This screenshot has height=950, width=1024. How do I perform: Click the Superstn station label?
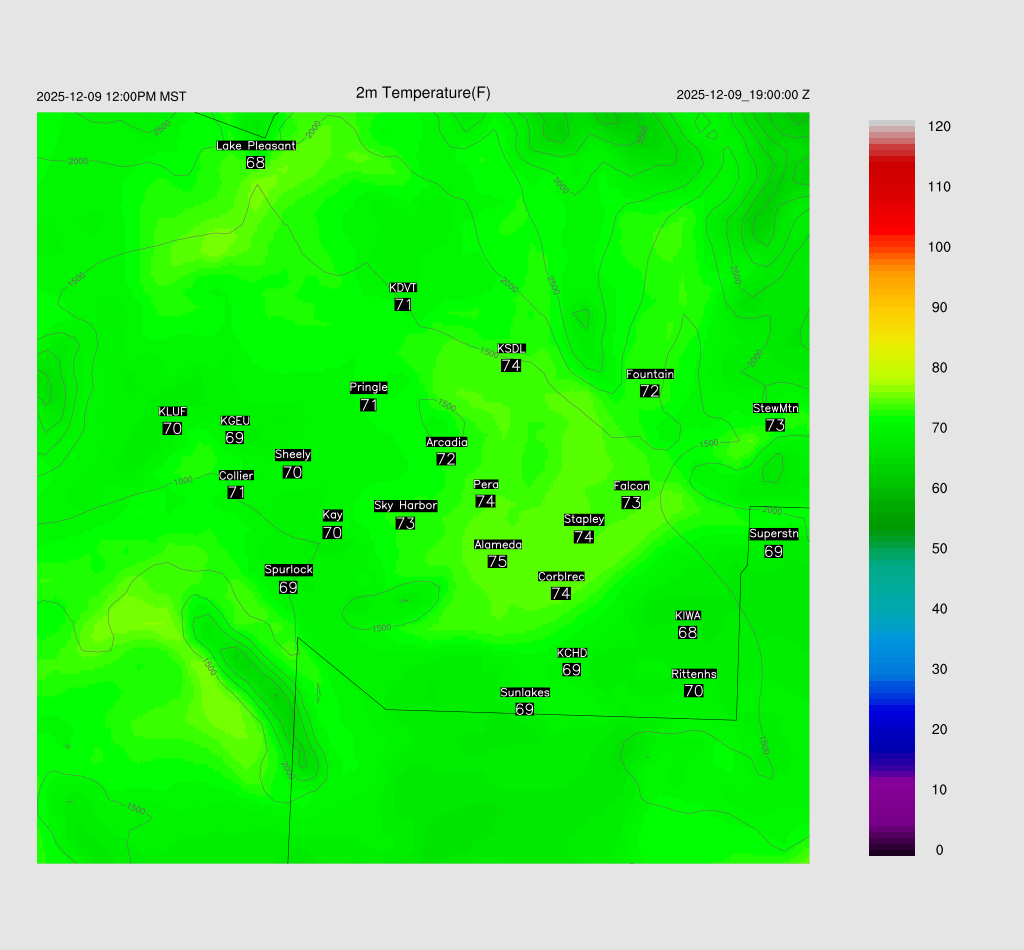774,534
